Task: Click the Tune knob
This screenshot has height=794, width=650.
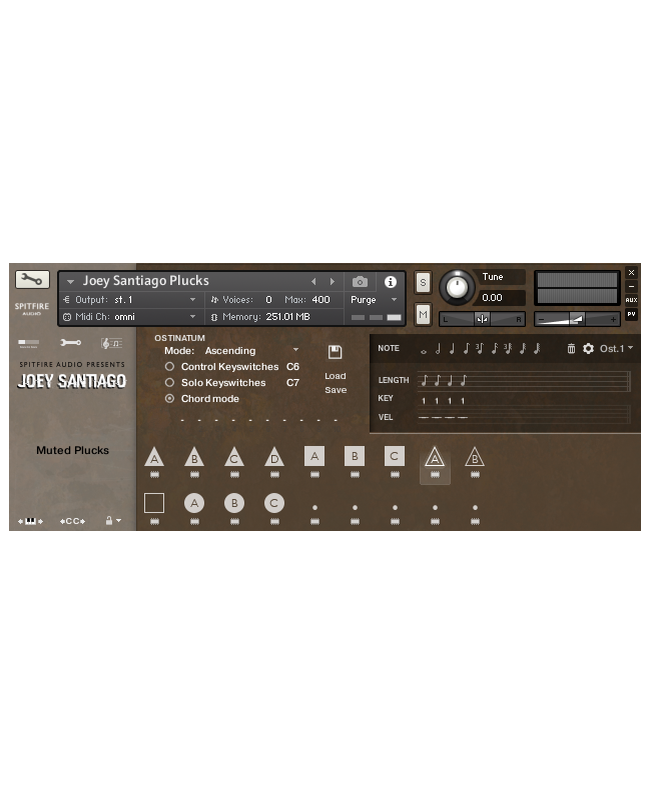Action: click(x=457, y=287)
